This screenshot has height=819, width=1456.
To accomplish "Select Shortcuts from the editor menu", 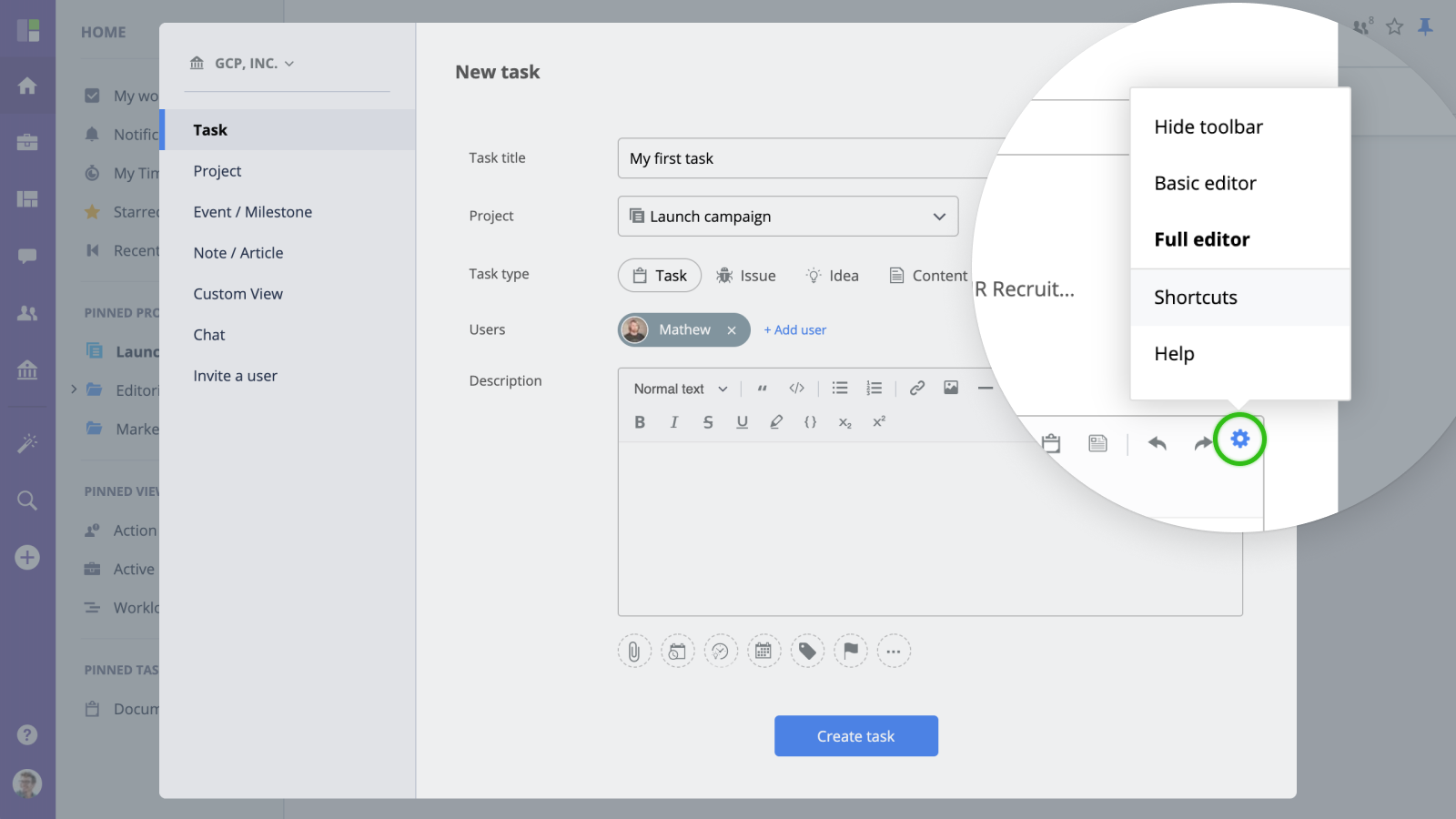I will [1196, 298].
